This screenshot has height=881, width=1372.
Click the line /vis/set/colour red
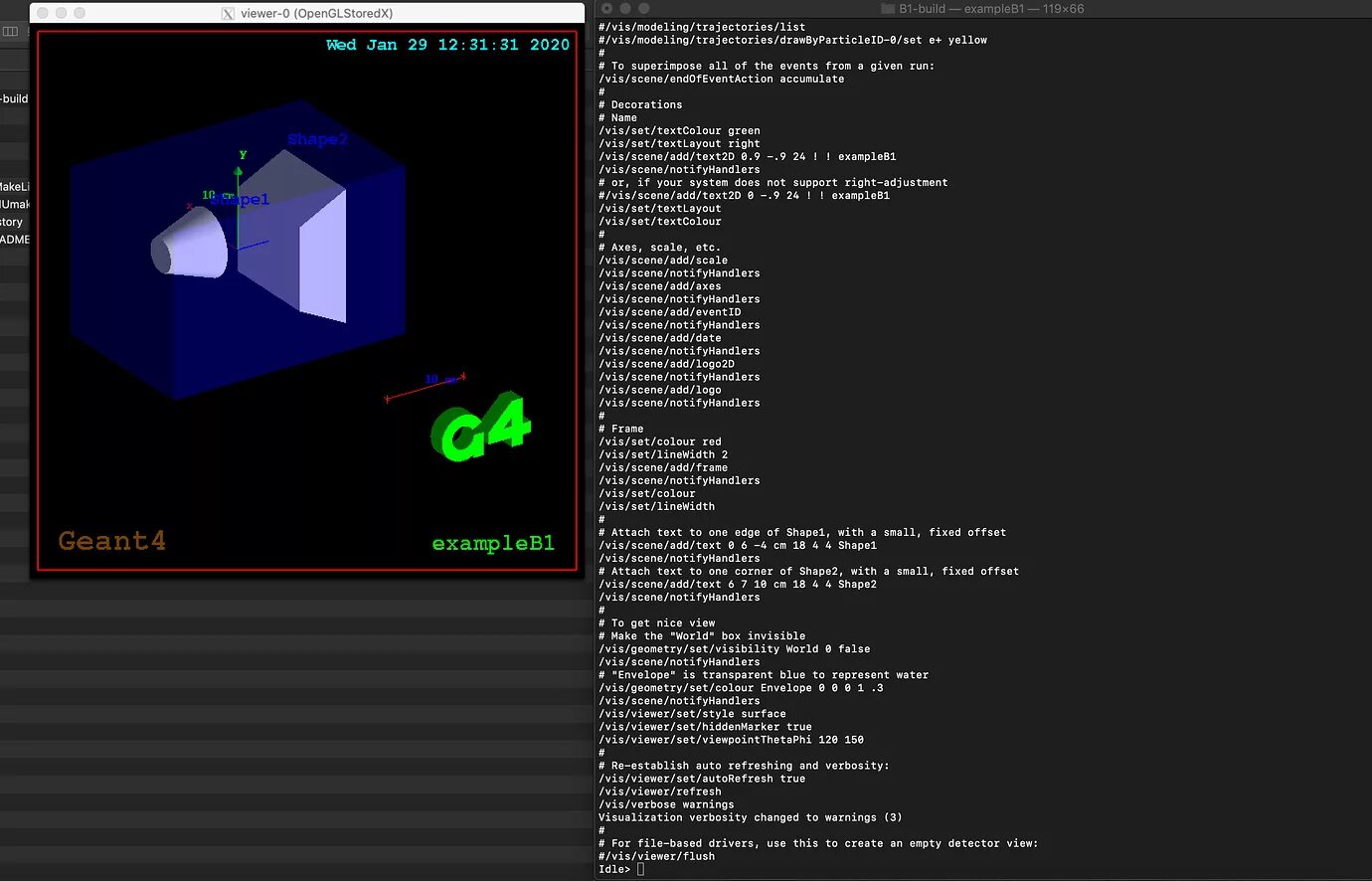tap(660, 441)
